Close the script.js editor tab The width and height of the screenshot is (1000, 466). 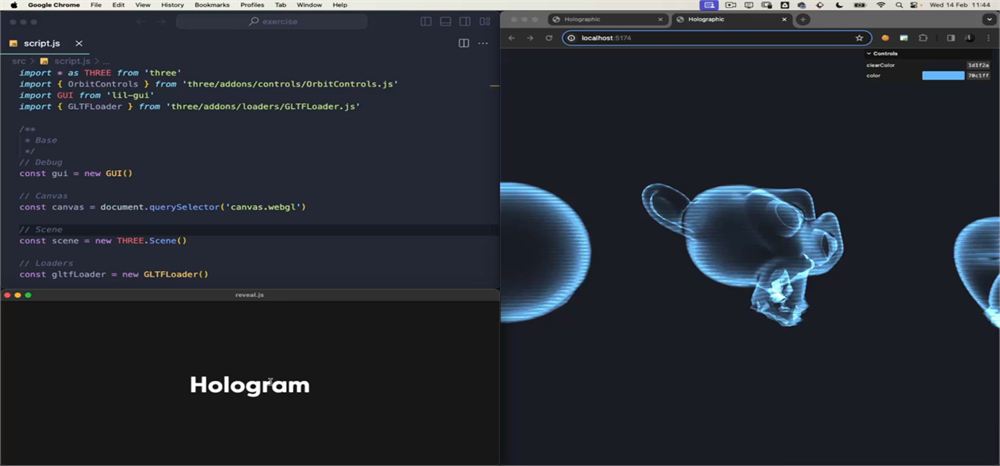(79, 43)
